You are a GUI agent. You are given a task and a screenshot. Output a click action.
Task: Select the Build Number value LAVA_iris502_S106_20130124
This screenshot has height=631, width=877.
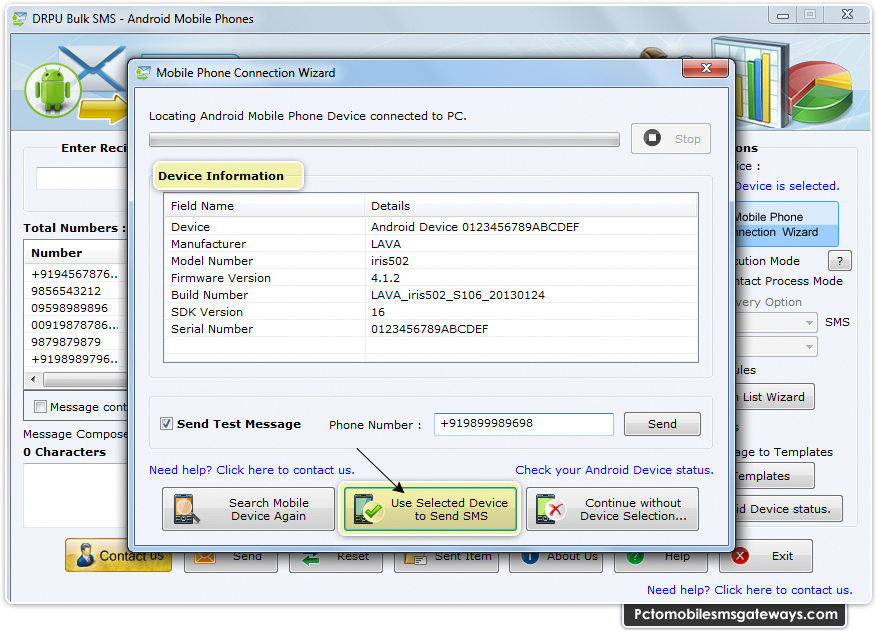[458, 295]
